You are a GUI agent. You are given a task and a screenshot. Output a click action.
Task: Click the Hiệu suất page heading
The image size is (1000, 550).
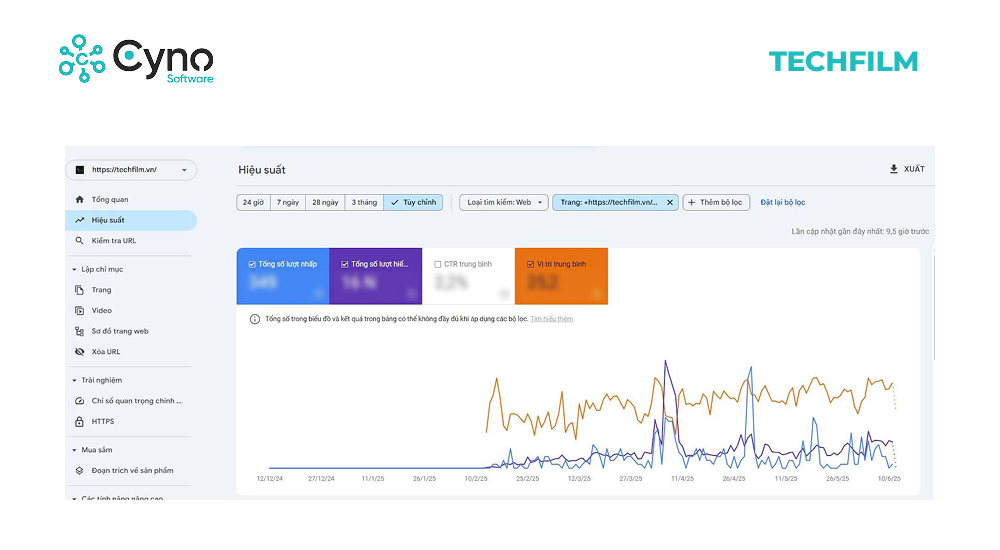[x=262, y=170]
